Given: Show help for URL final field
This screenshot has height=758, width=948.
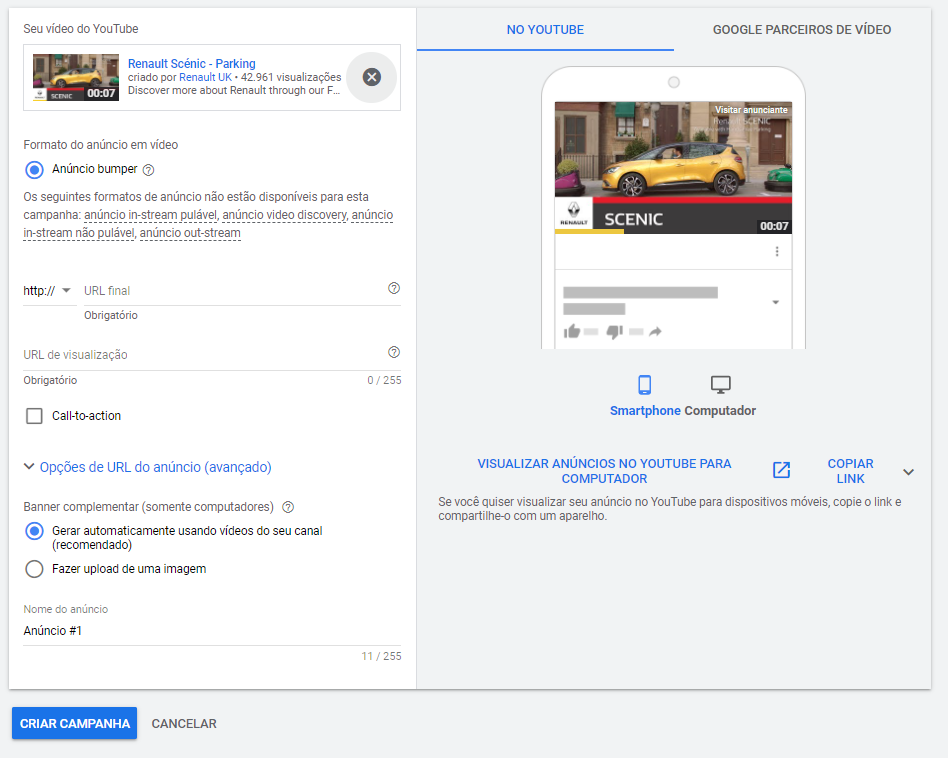Looking at the screenshot, I should (x=394, y=288).
